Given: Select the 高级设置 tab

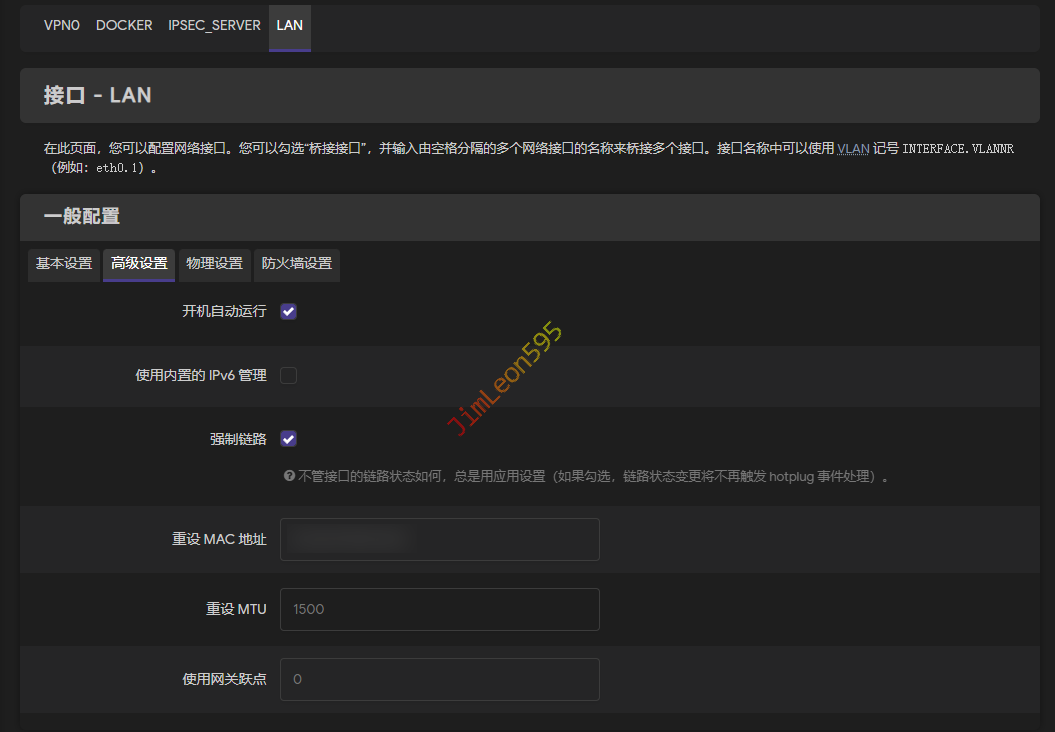Looking at the screenshot, I should [x=139, y=264].
